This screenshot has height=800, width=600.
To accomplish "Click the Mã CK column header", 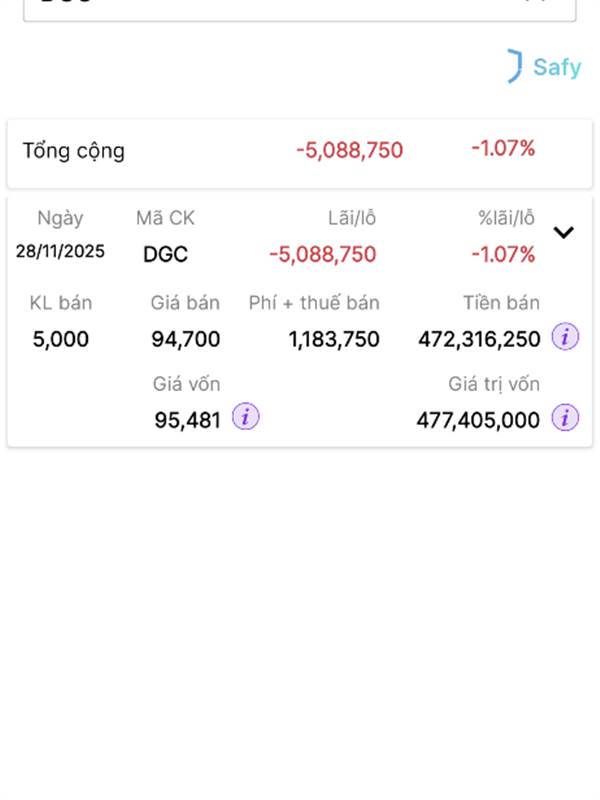I will pos(165,218).
